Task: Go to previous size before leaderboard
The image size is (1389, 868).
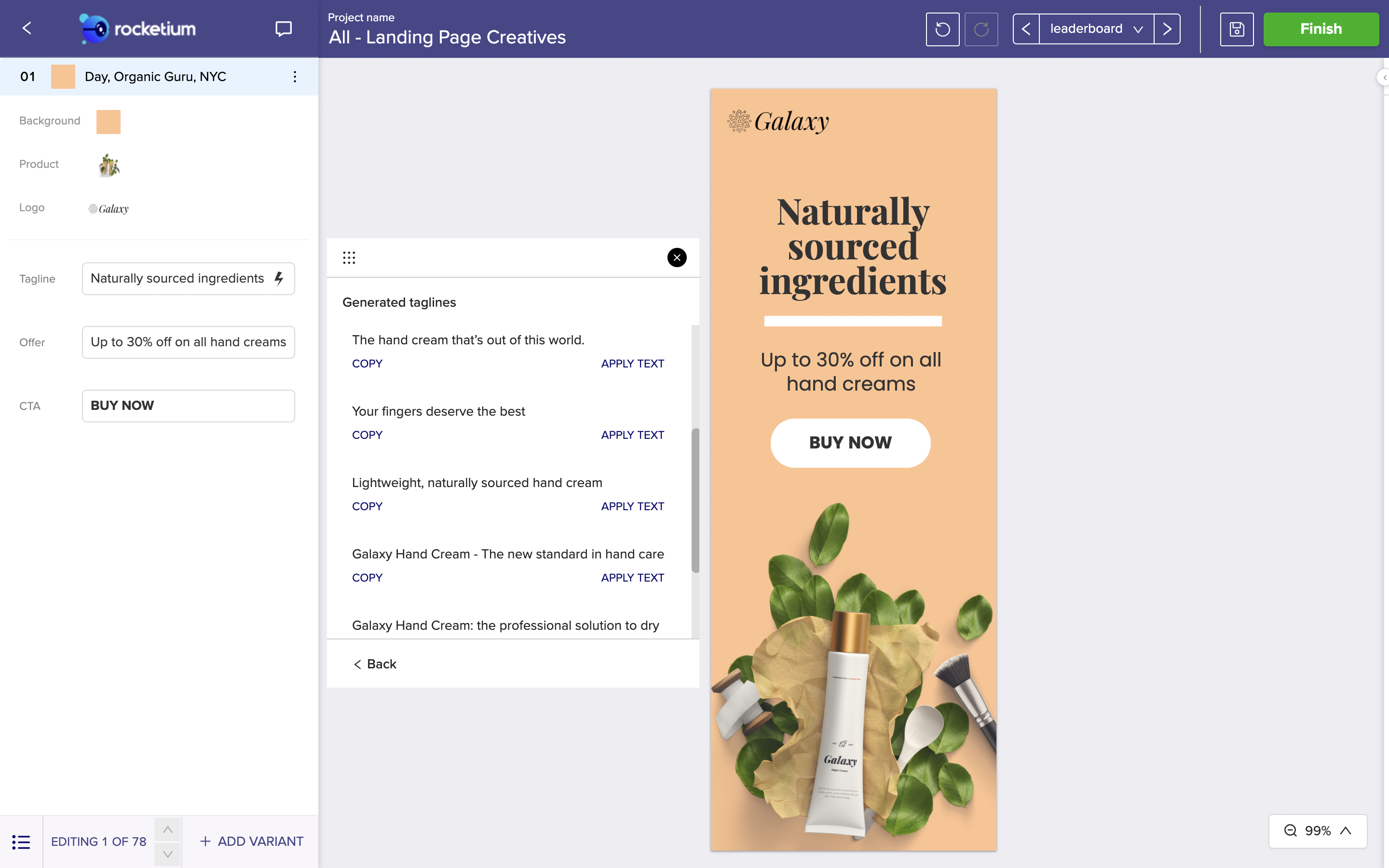Action: pos(1026,29)
